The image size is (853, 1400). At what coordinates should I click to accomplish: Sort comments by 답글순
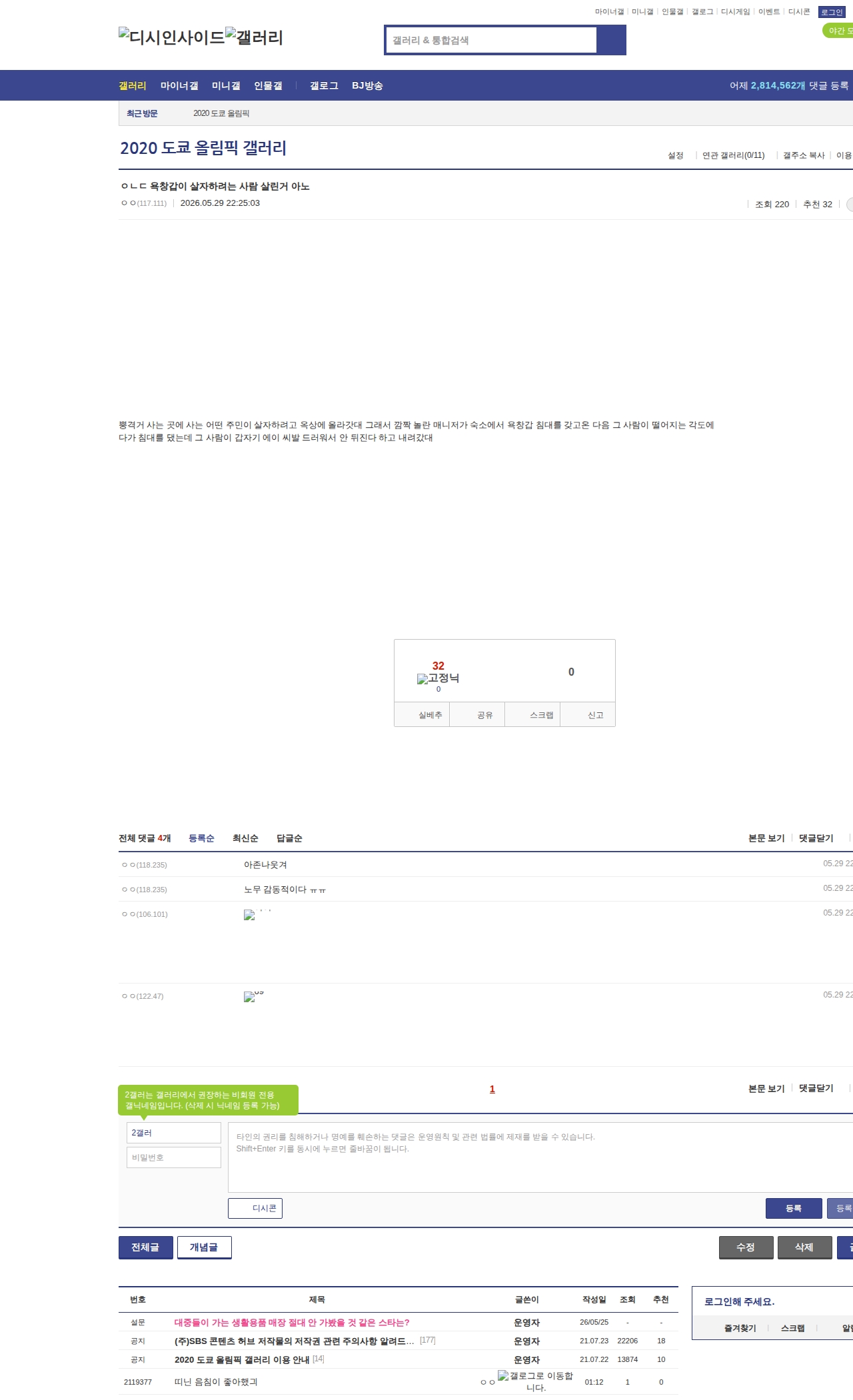[x=289, y=838]
